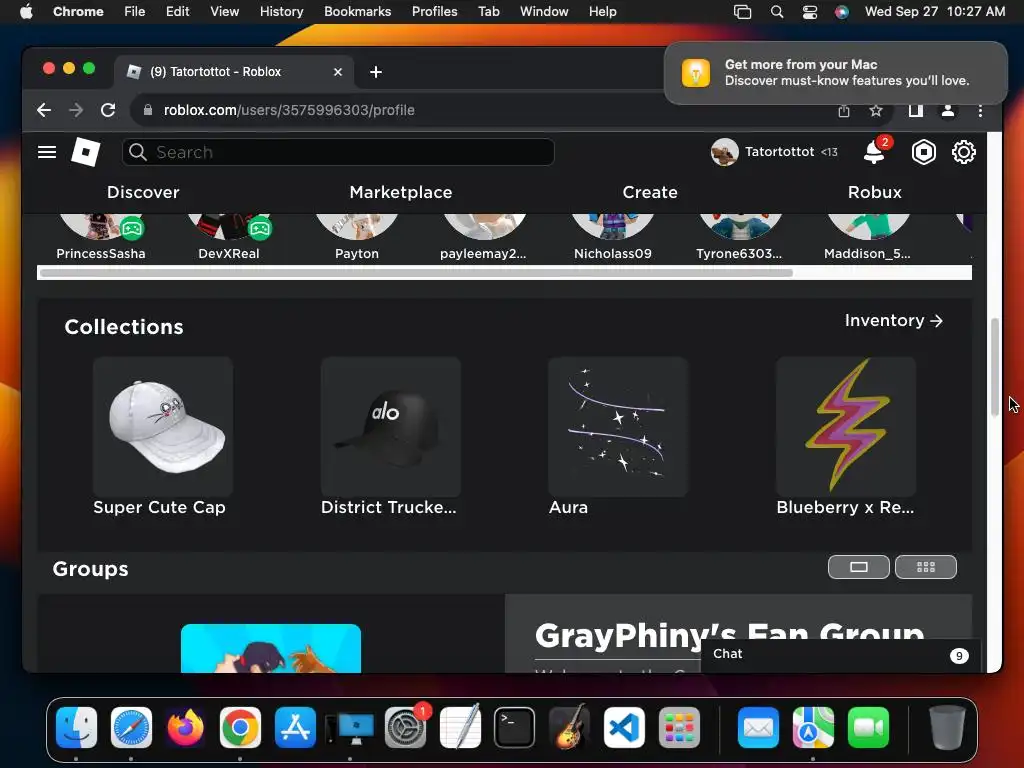Viewport: 1024px width, 768px height.
Task: Close the Tatortottot - Roblox tab
Action: [x=338, y=72]
